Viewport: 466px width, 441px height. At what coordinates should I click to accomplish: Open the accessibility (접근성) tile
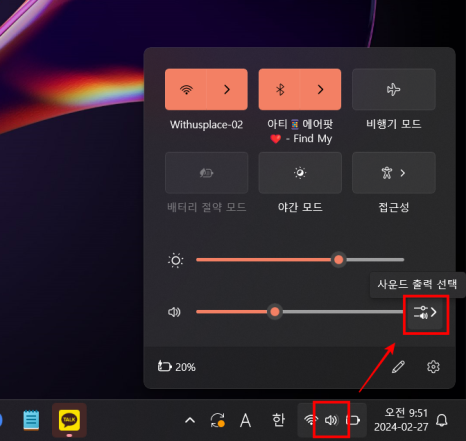(394, 173)
